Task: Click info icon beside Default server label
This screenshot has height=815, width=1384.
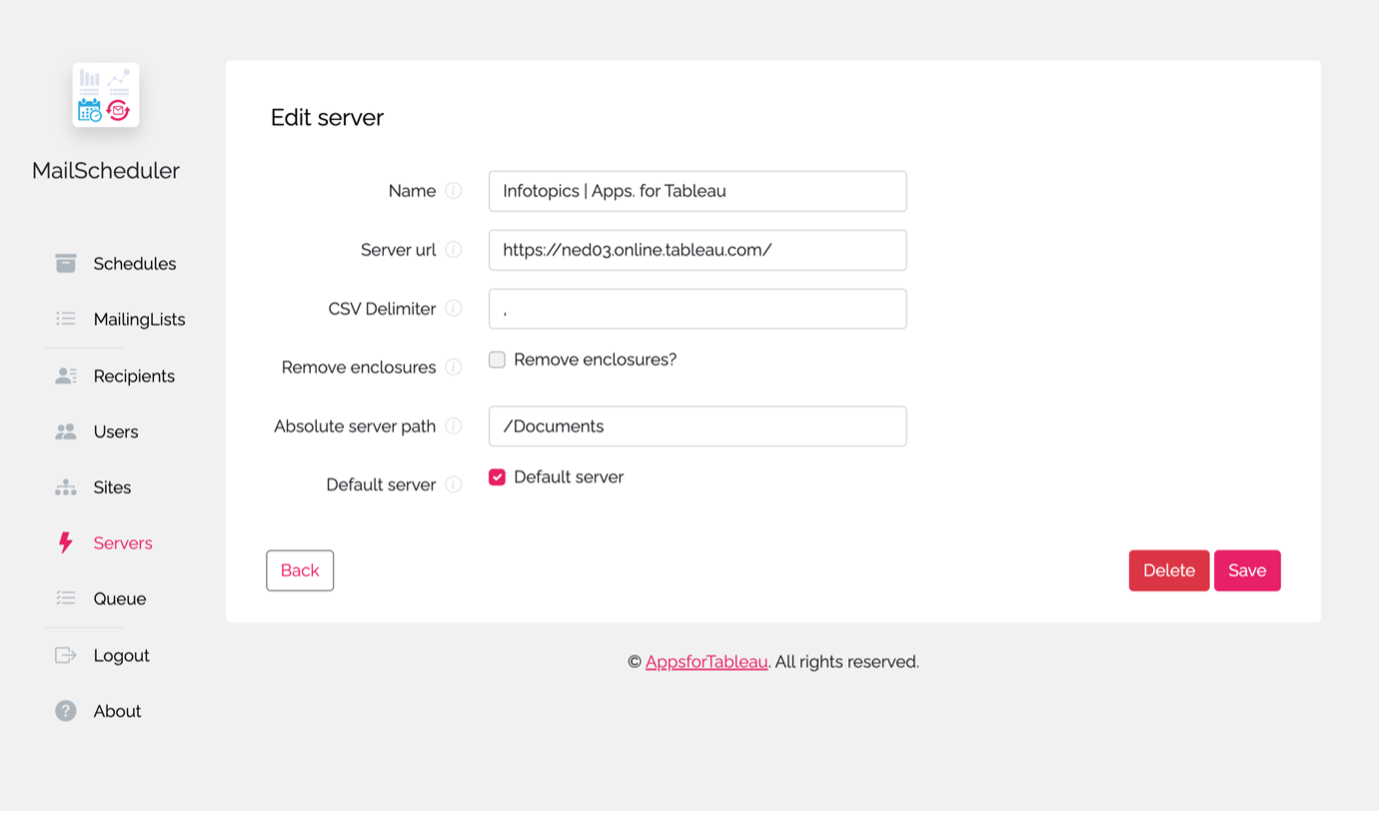Action: [454, 485]
